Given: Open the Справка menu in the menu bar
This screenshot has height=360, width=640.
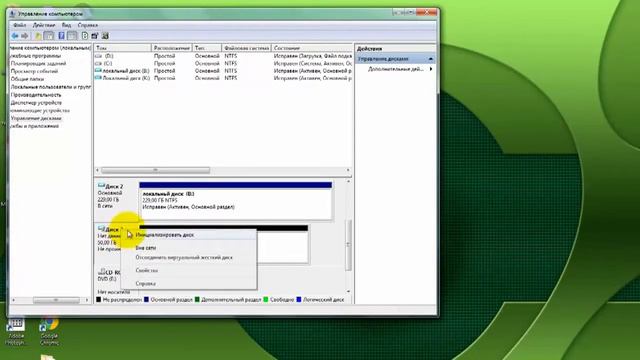Looking at the screenshot, I should tap(87, 25).
